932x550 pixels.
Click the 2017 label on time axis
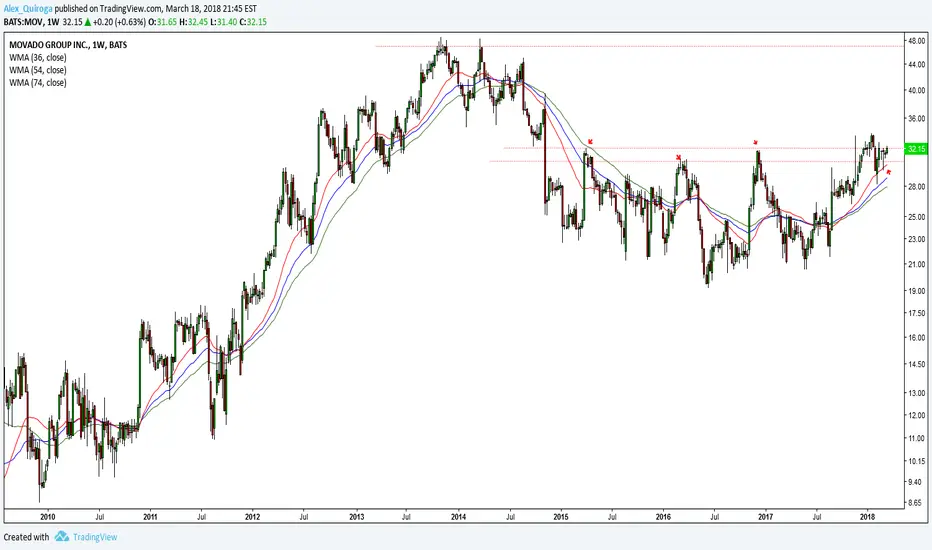coord(766,517)
